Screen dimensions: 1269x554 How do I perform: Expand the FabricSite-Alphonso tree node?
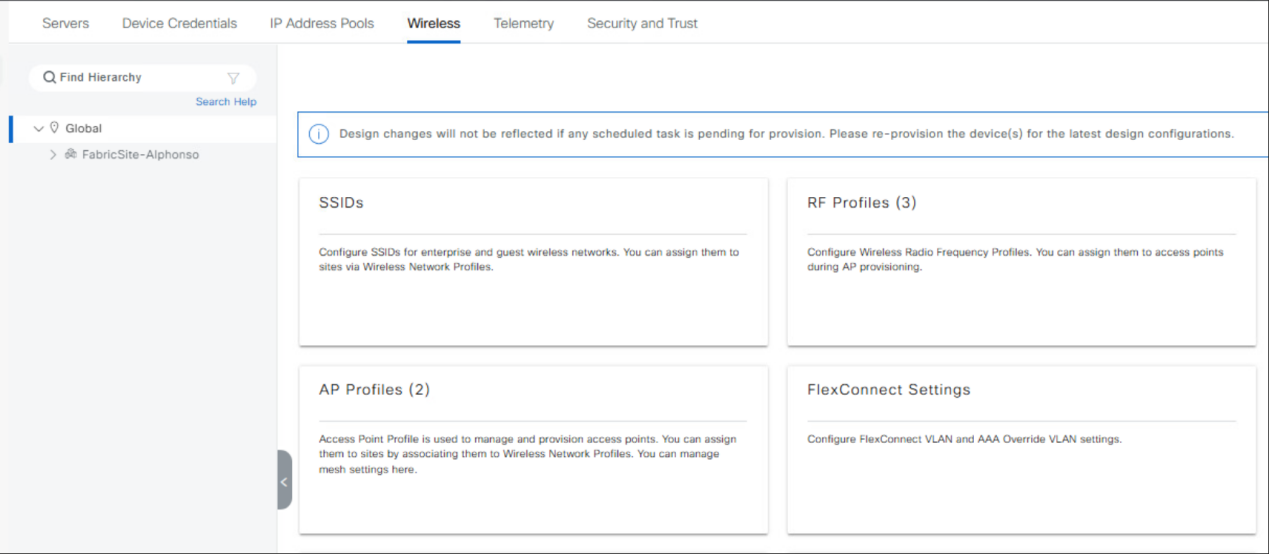53,154
